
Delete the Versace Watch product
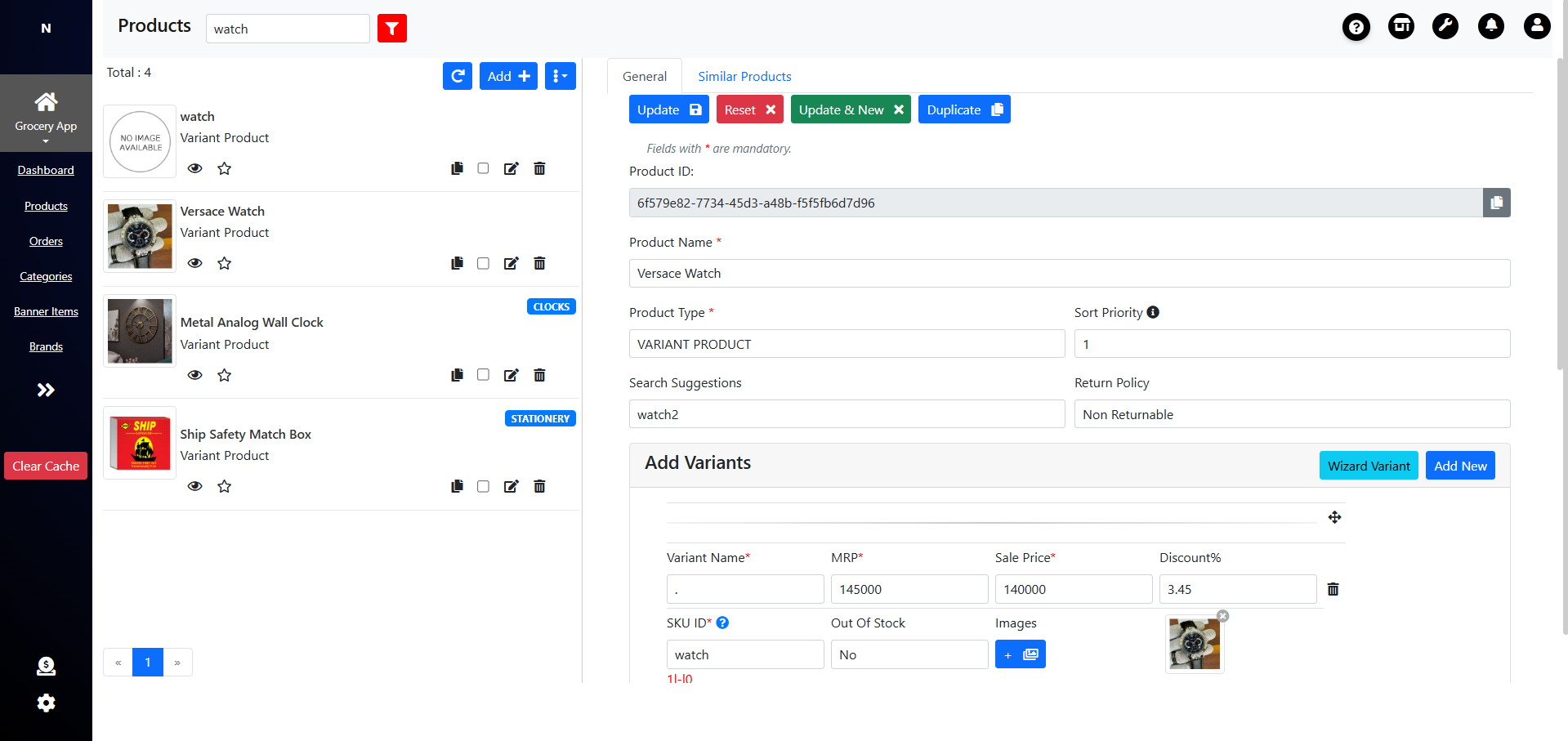pyautogui.click(x=539, y=263)
